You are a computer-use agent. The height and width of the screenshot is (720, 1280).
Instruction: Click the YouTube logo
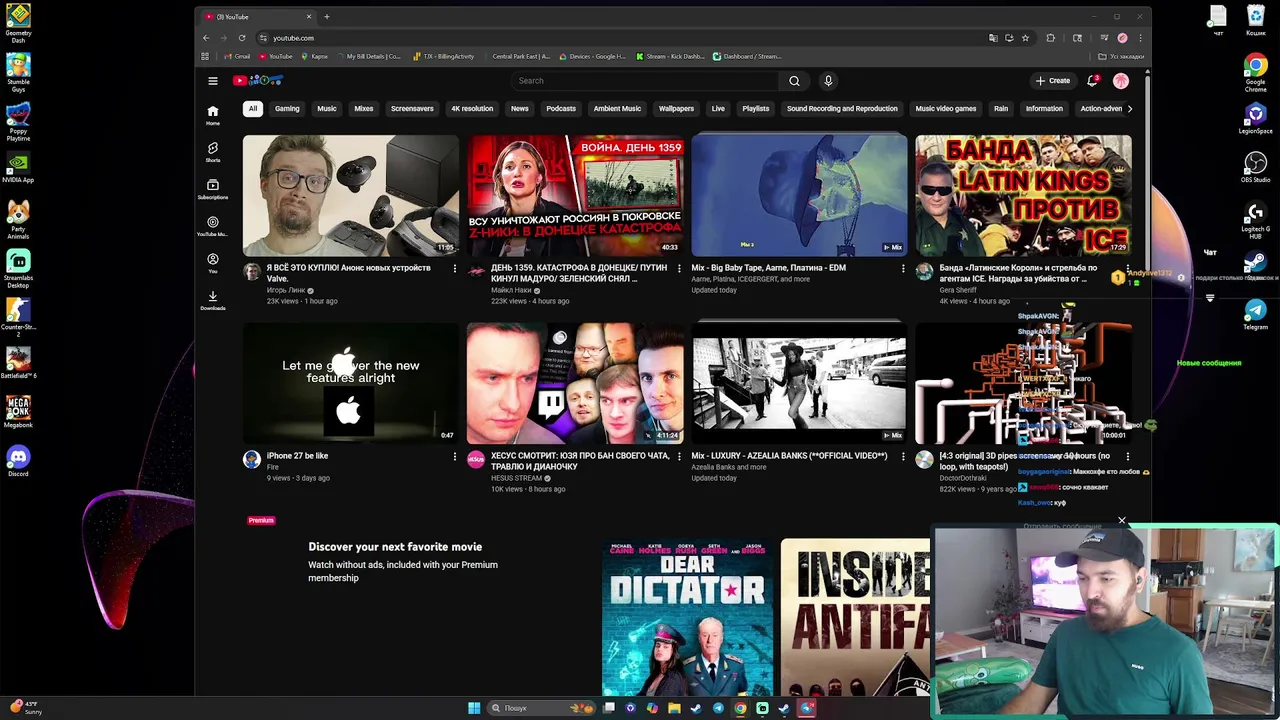[258, 81]
